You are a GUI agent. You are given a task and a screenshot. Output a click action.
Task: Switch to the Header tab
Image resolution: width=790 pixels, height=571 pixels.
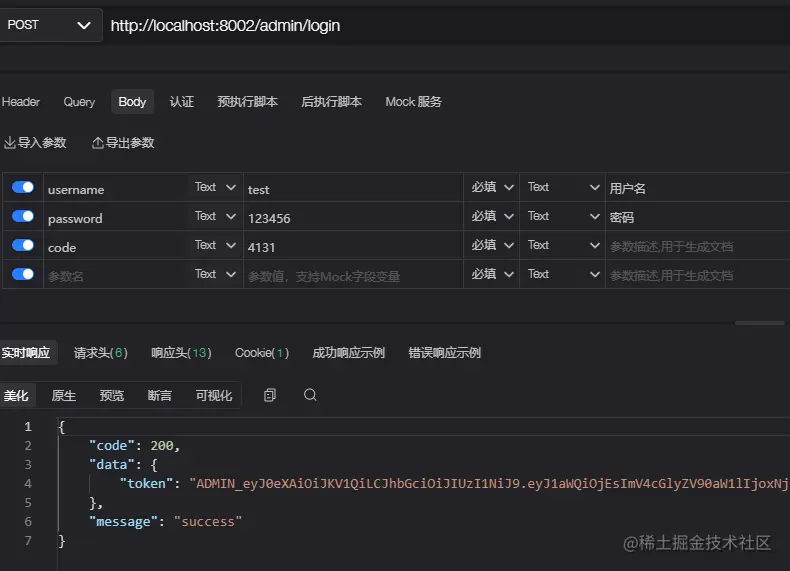21,102
